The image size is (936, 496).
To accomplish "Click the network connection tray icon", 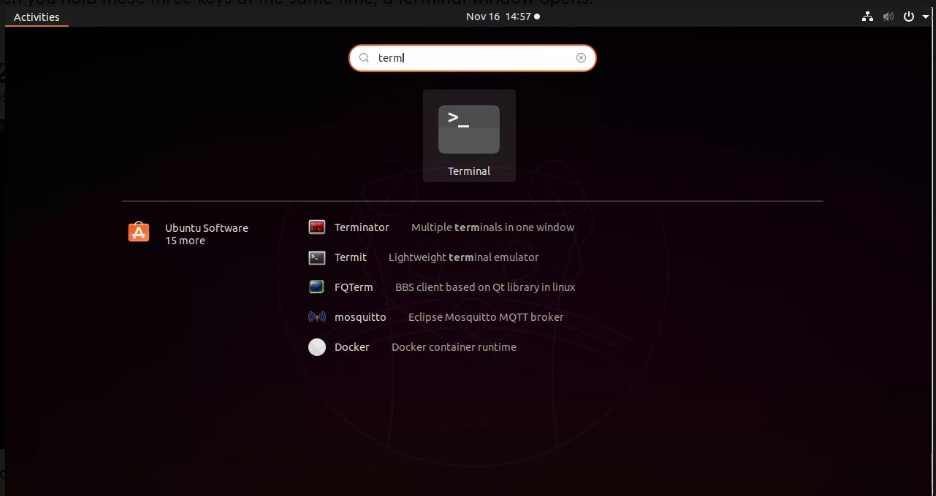I will [867, 17].
